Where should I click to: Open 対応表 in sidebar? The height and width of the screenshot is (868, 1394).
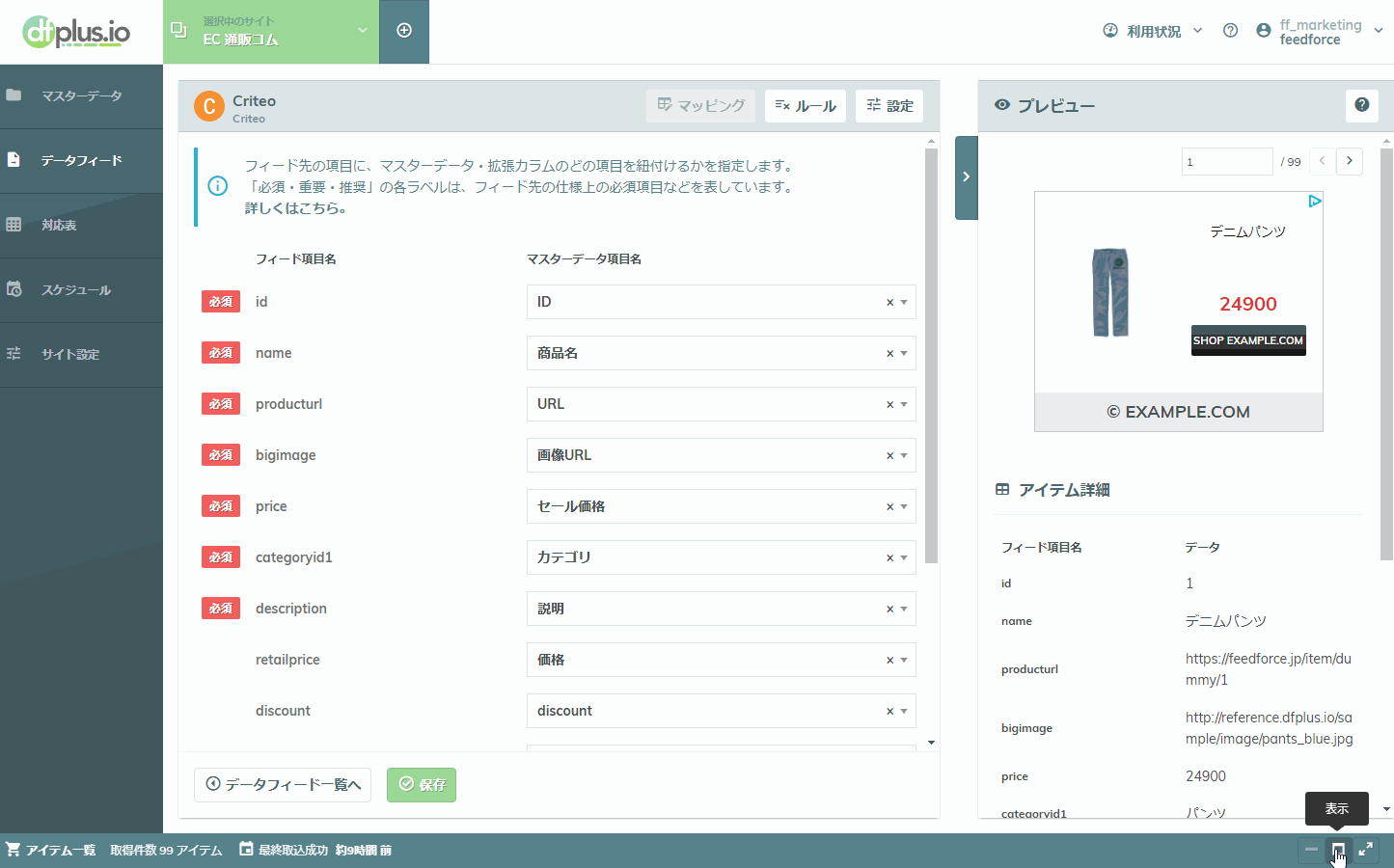(81, 226)
